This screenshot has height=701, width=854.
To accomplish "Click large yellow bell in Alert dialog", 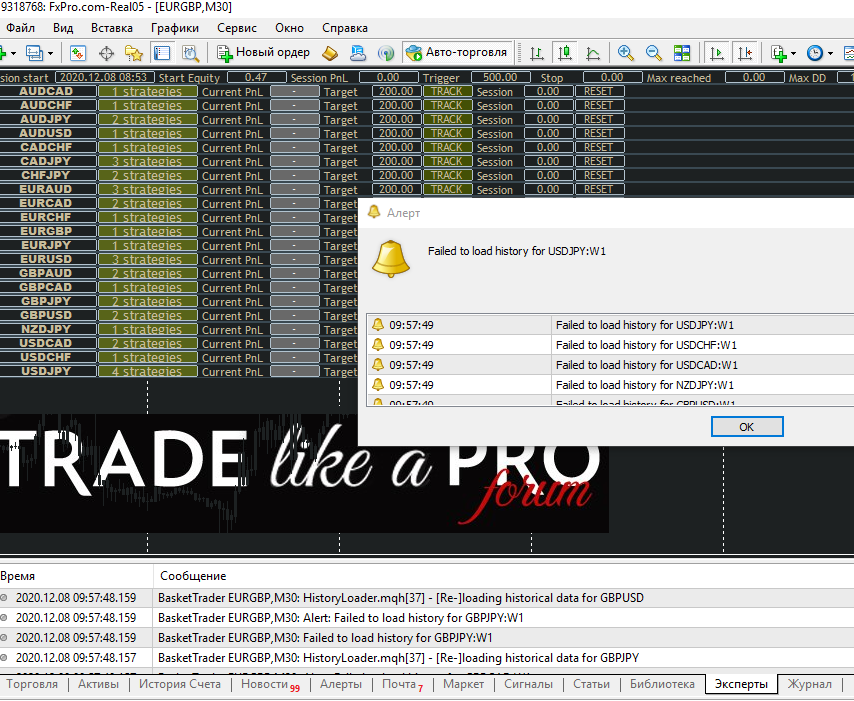I will (x=391, y=259).
